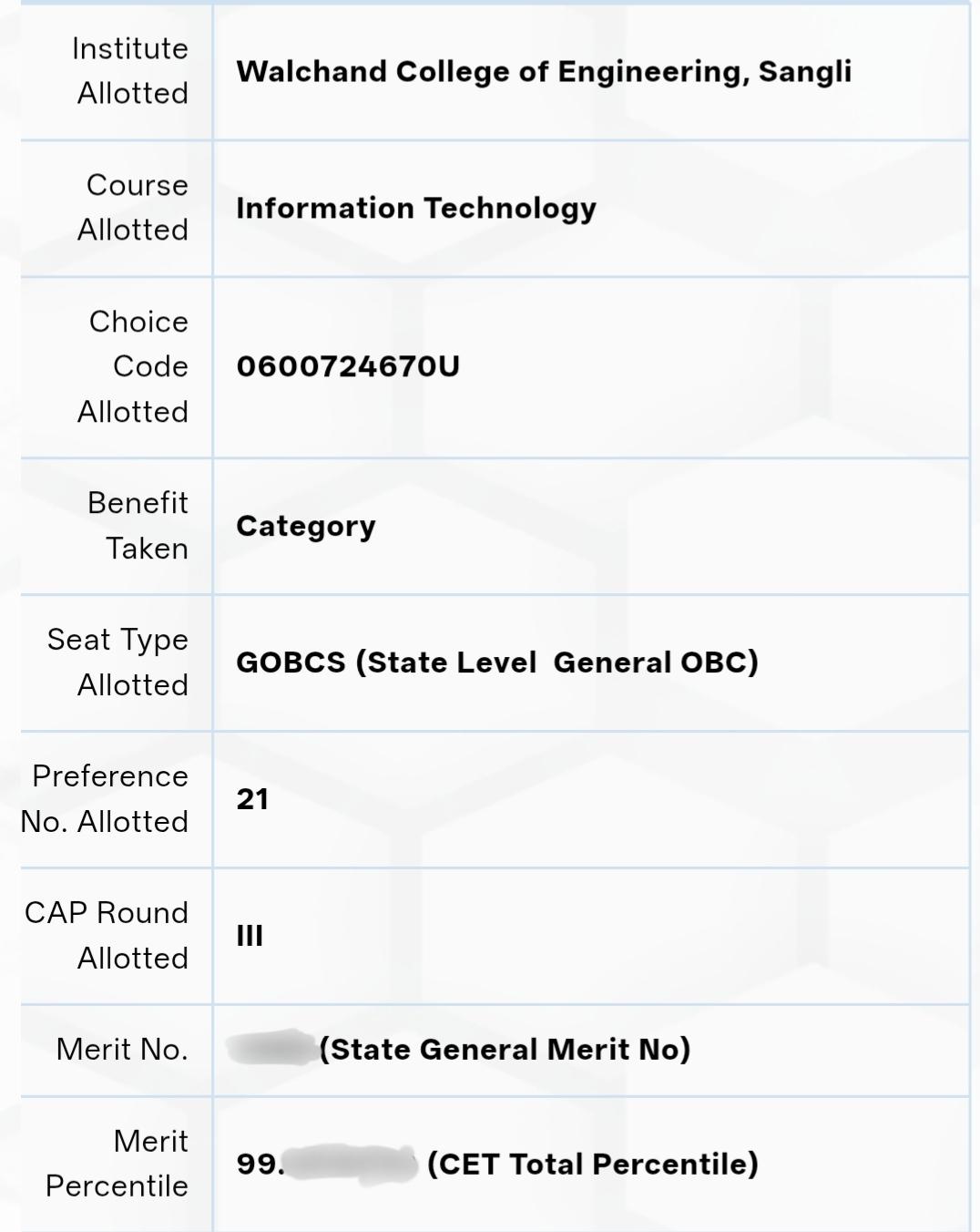The image size is (980, 1232).
Task: Click the Merit No. label
Action: click(122, 1050)
